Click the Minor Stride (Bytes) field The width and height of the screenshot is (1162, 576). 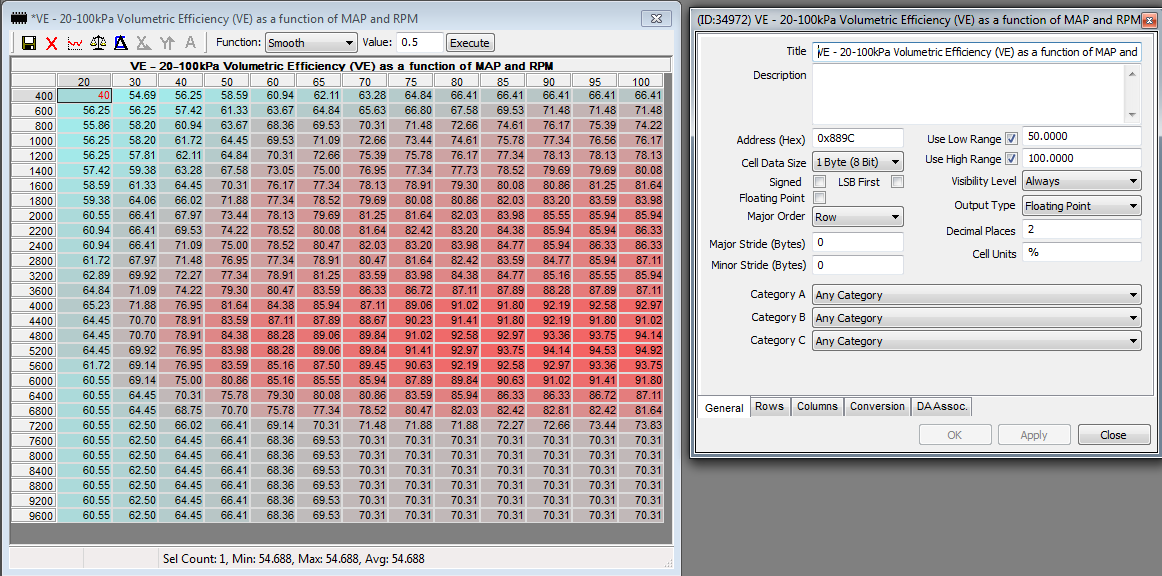(857, 265)
